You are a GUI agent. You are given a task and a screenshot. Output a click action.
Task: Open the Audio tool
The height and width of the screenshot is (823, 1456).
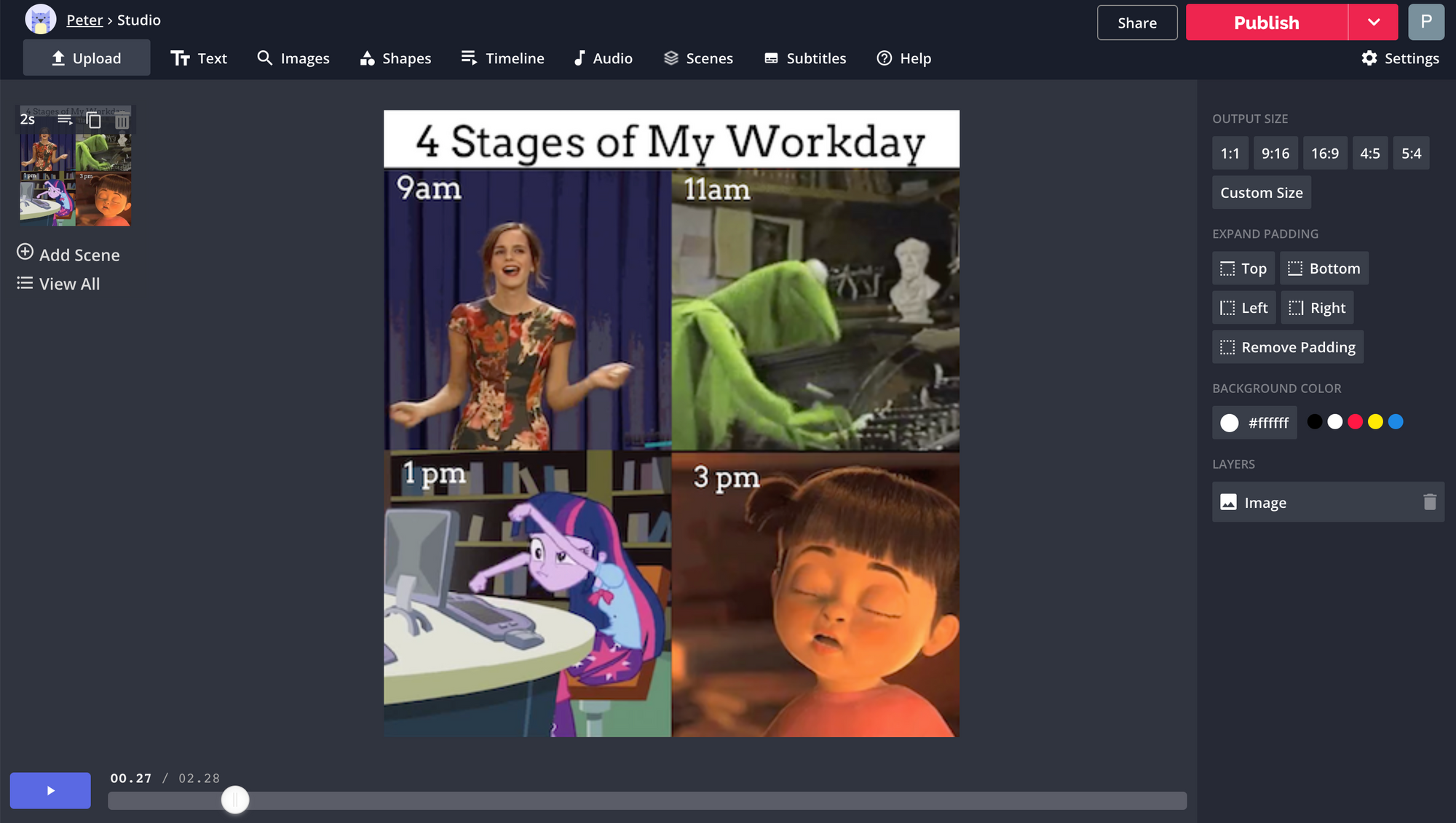(x=603, y=58)
